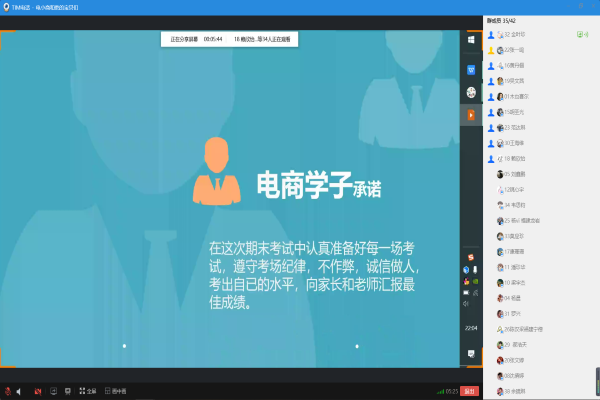Click the green speaking icon beside member 32
Viewport: 600px width, 400px height.
coord(586,35)
